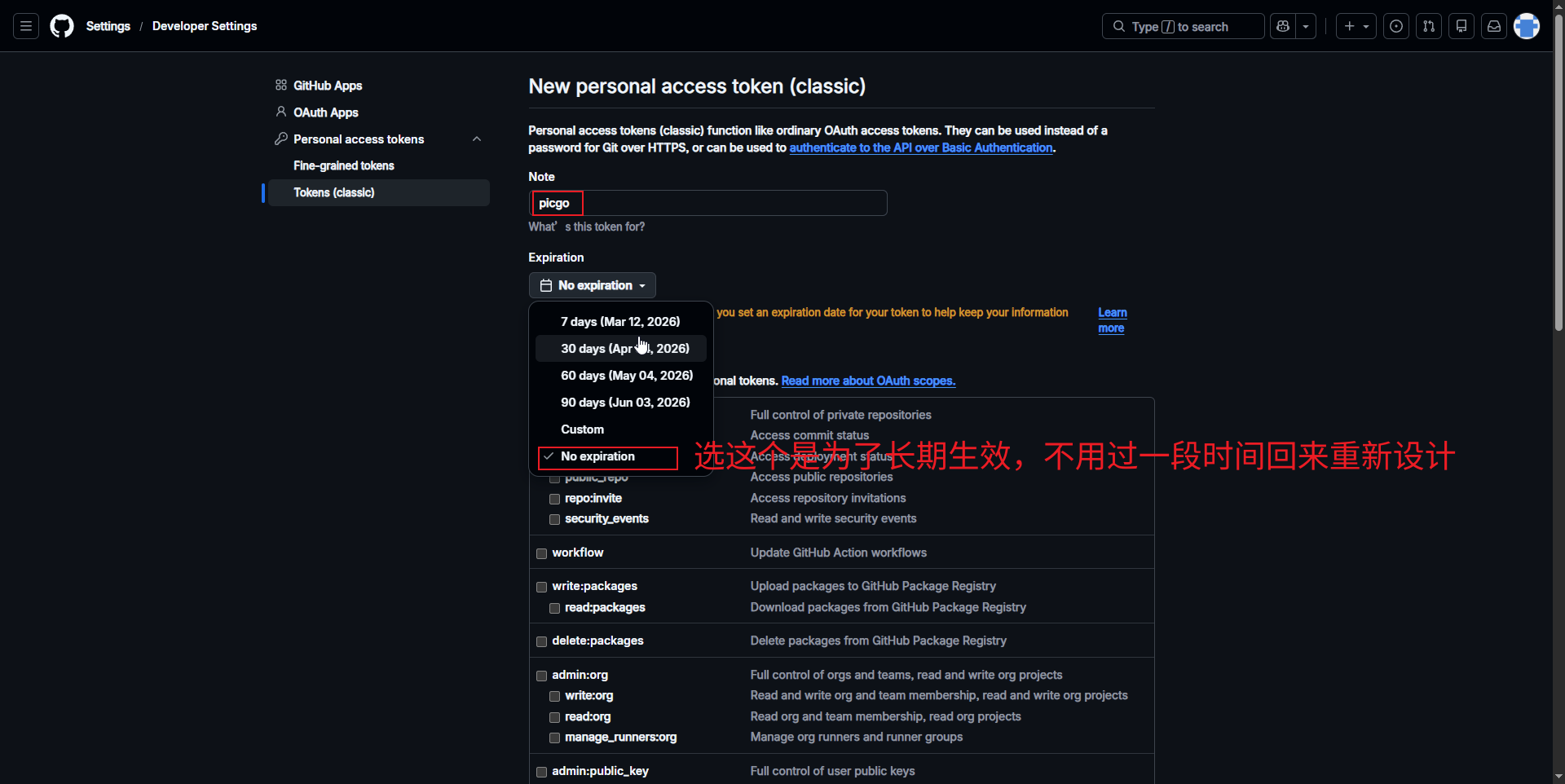Screen dimensions: 1565x784
Task: Choose 30 days expiration option
Action: point(621,349)
